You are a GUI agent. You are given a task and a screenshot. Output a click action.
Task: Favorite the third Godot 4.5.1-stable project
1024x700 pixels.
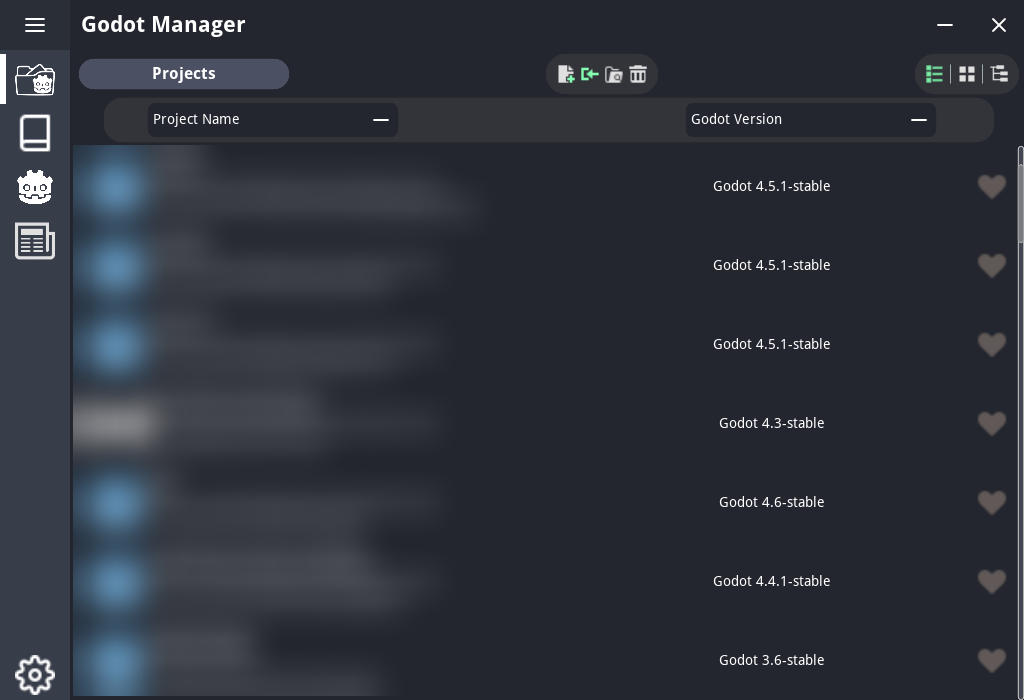tap(992, 344)
